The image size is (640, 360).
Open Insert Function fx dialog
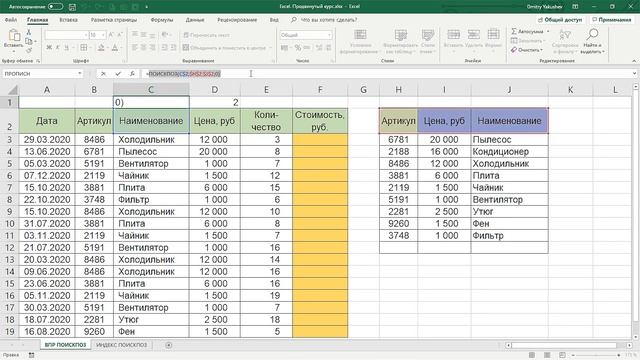coord(132,73)
